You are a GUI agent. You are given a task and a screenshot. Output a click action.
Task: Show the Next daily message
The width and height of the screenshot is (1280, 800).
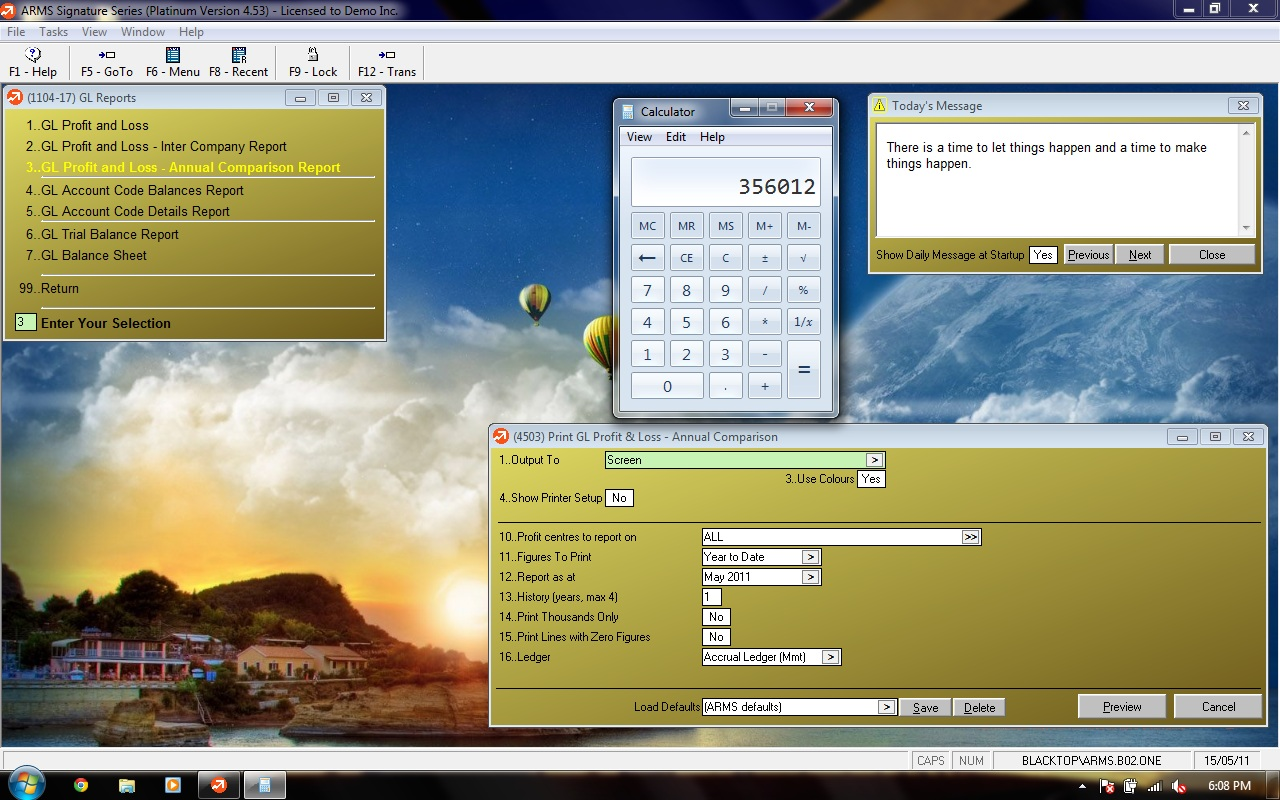pyautogui.click(x=1140, y=255)
